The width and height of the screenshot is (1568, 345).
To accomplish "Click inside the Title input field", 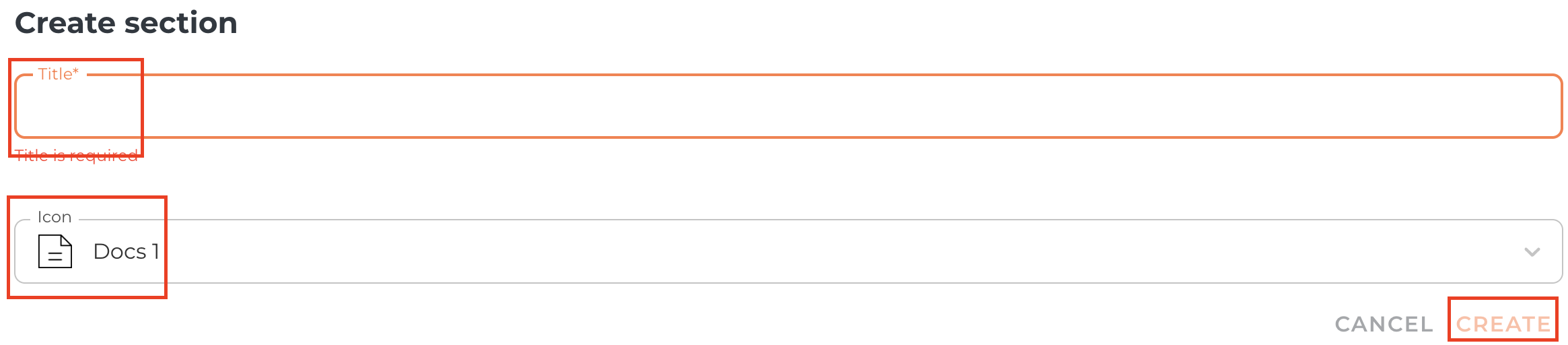I will pyautogui.click(x=787, y=106).
